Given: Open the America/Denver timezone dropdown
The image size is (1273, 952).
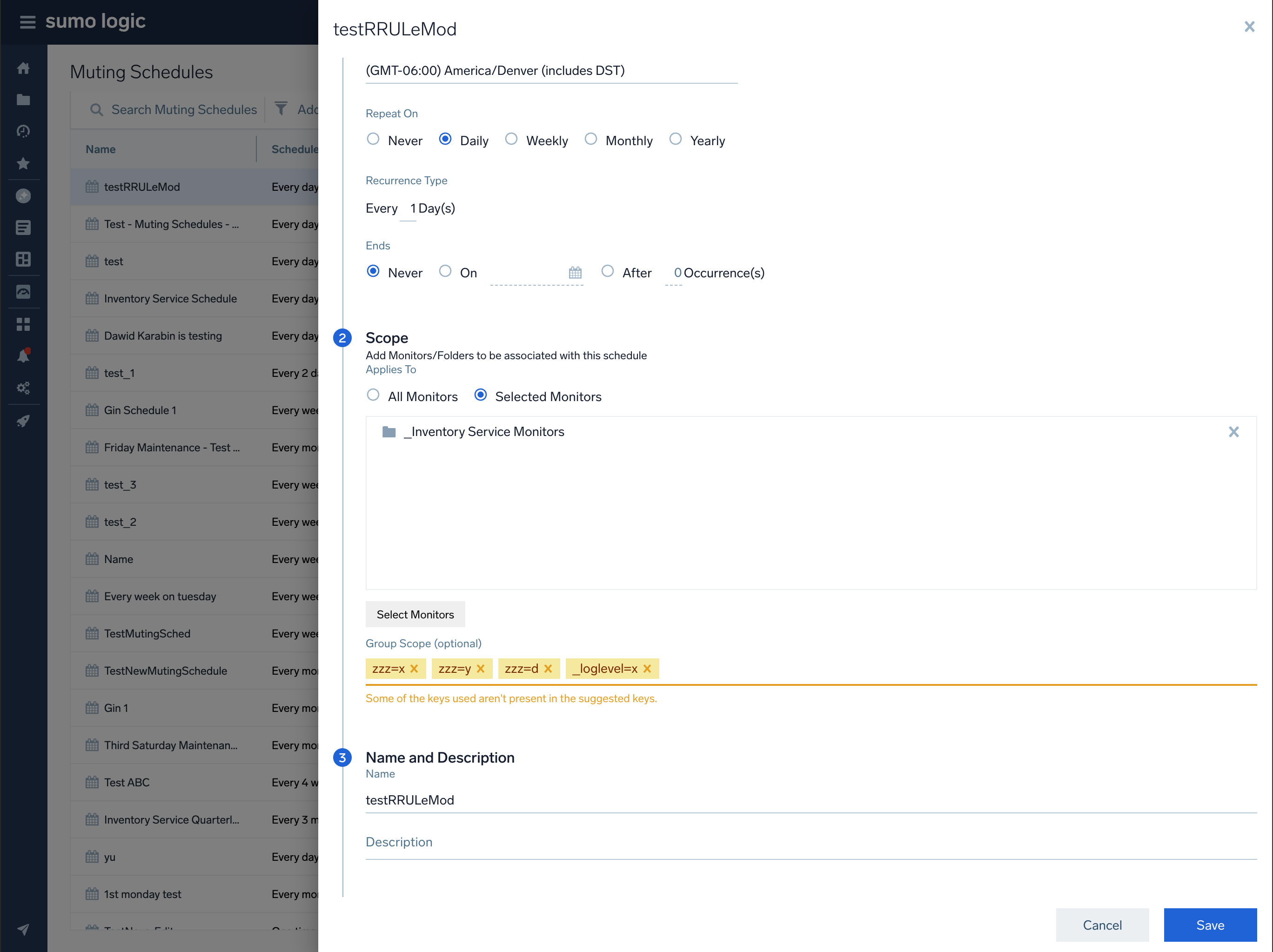Looking at the screenshot, I should click(x=551, y=71).
